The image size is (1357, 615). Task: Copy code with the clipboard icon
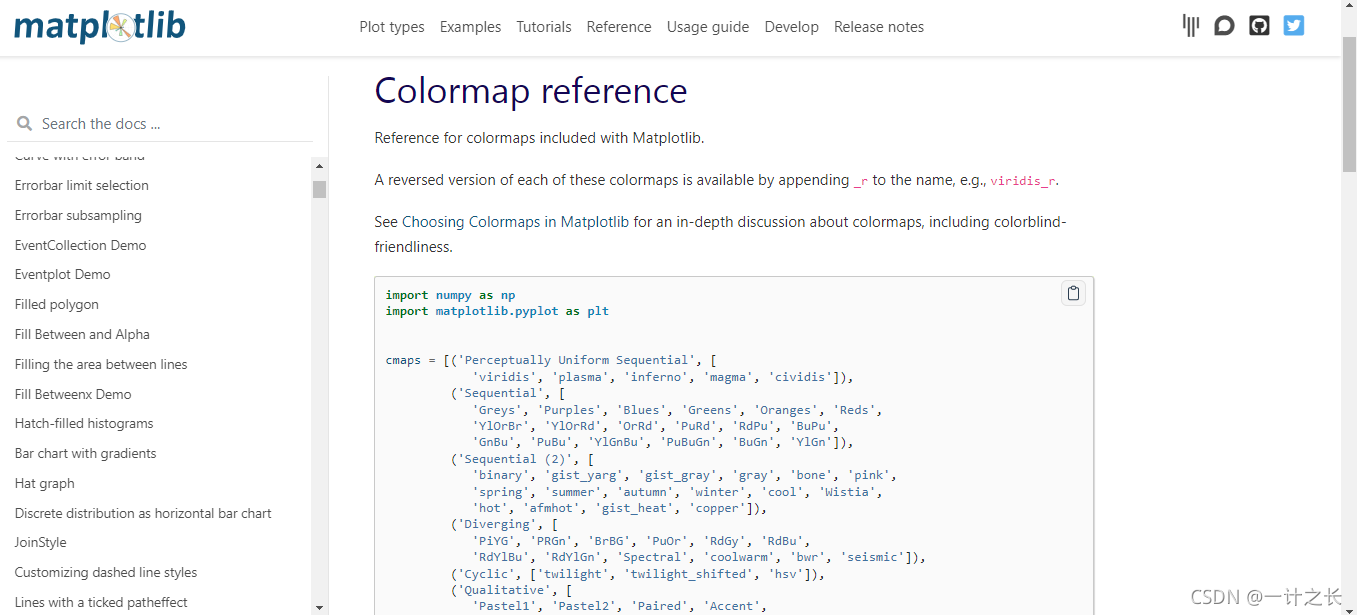click(x=1073, y=293)
